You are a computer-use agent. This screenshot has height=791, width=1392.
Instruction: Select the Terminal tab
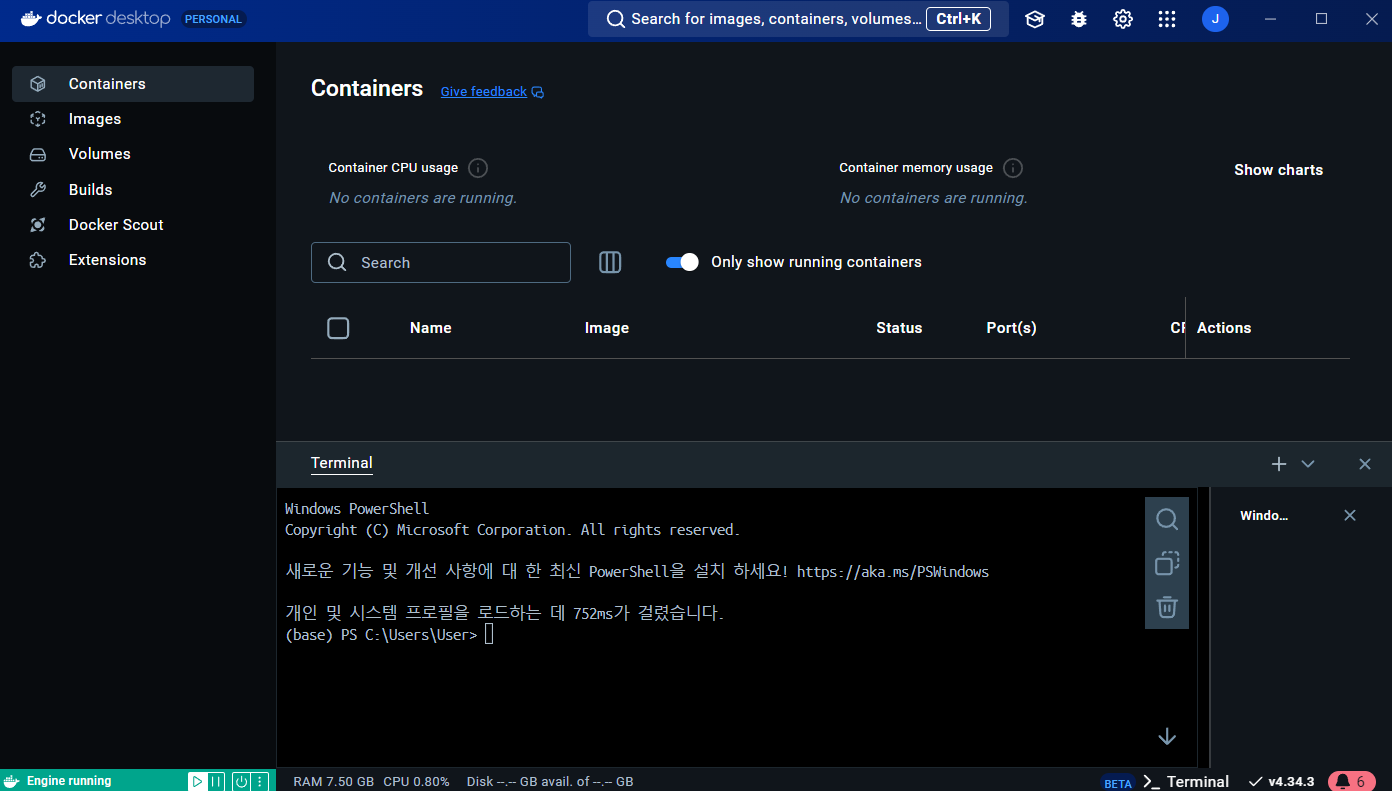click(342, 463)
